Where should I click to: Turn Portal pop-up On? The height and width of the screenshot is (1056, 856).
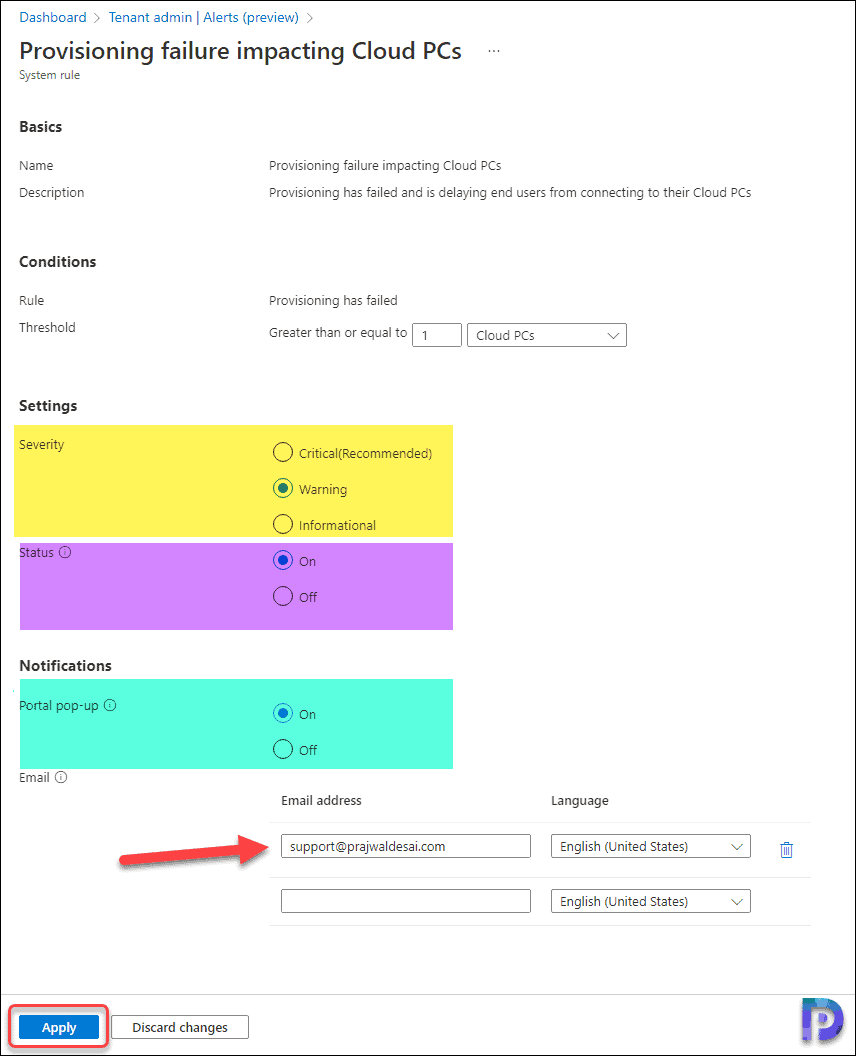pyautogui.click(x=283, y=713)
